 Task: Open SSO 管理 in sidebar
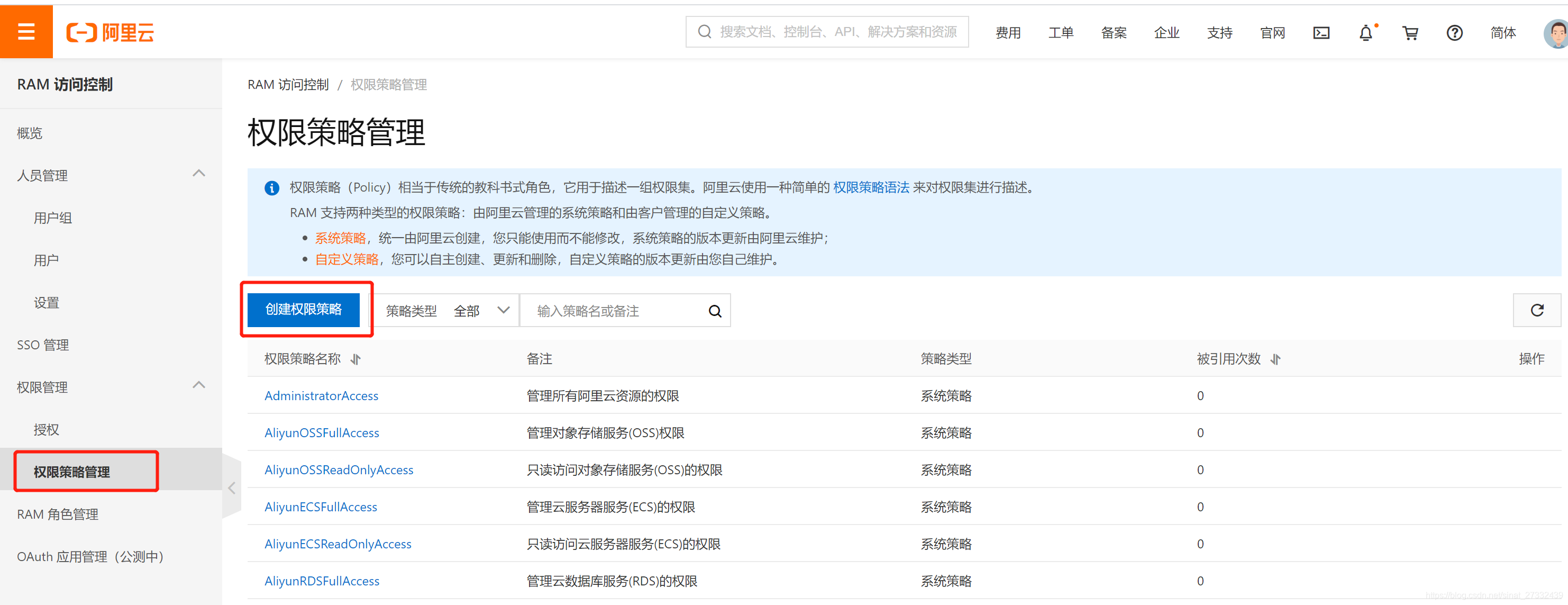[x=43, y=345]
